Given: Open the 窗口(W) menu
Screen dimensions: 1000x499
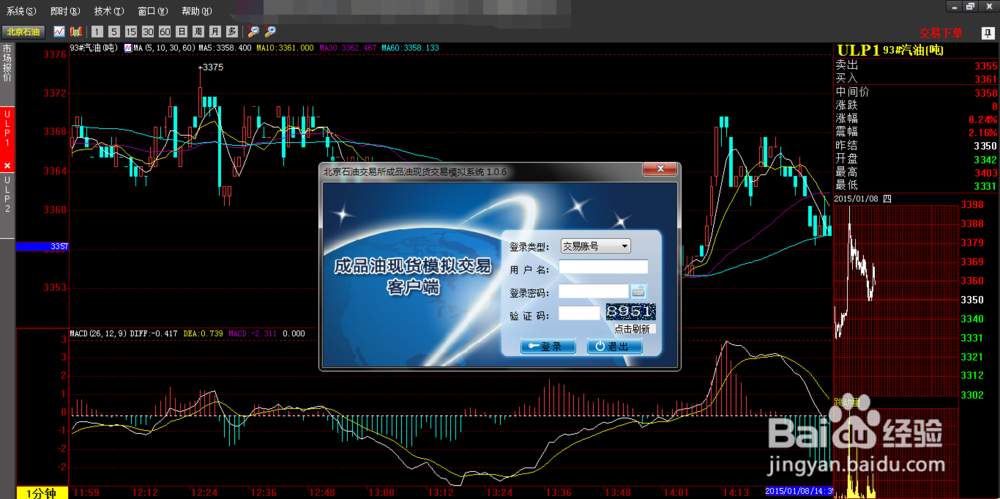Looking at the screenshot, I should click(x=153, y=11).
